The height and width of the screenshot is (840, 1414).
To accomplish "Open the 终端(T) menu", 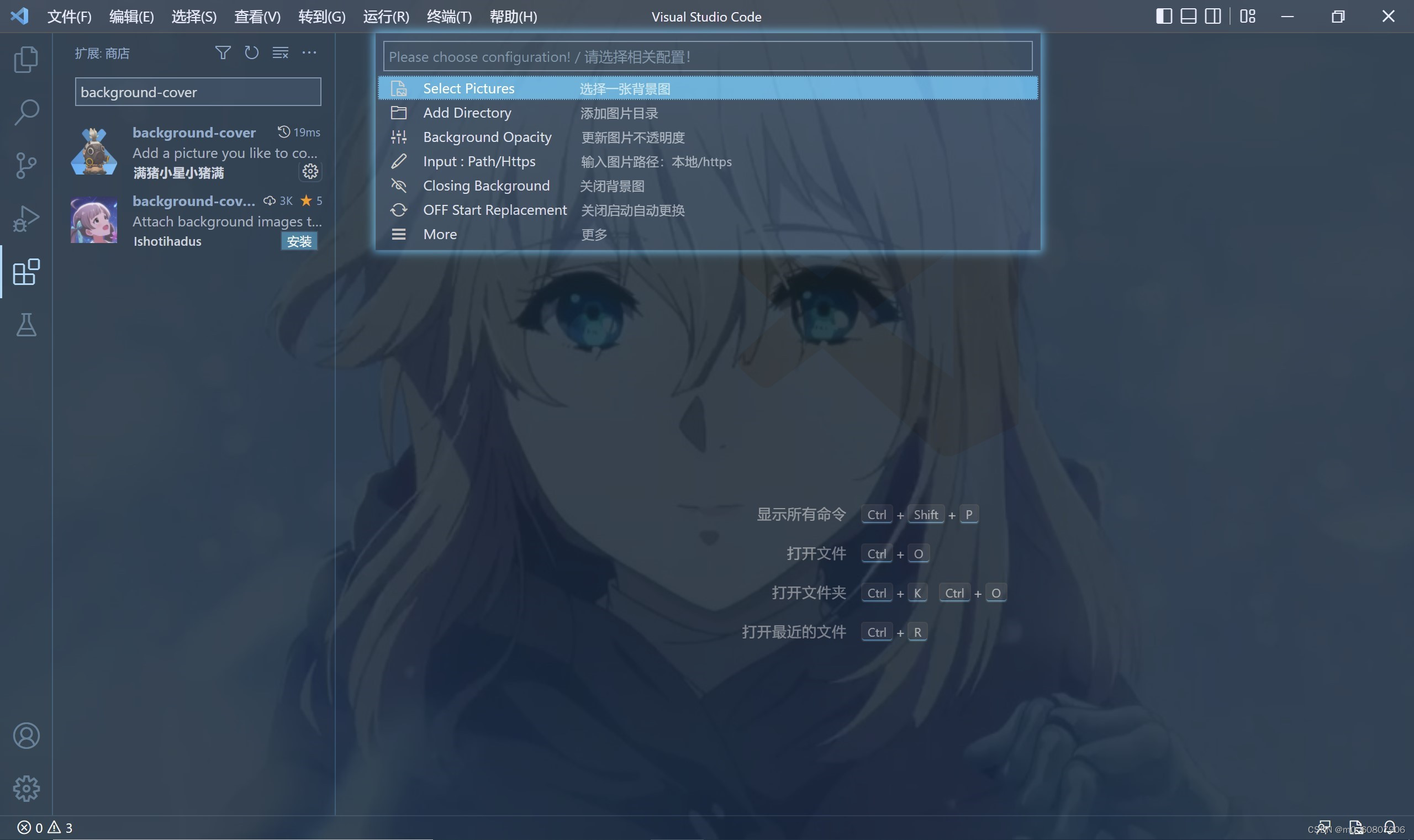I will [x=449, y=17].
